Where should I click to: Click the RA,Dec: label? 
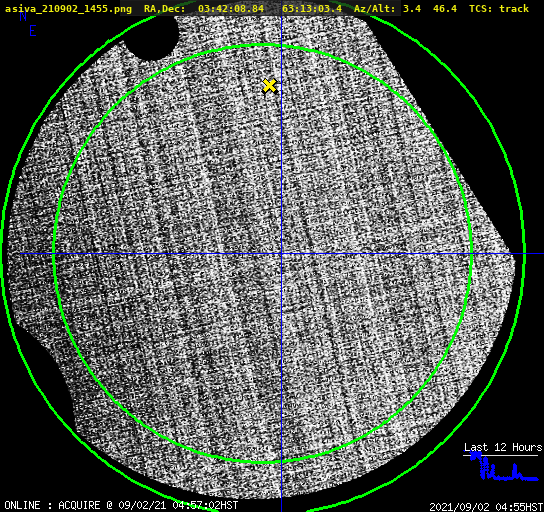165,8
